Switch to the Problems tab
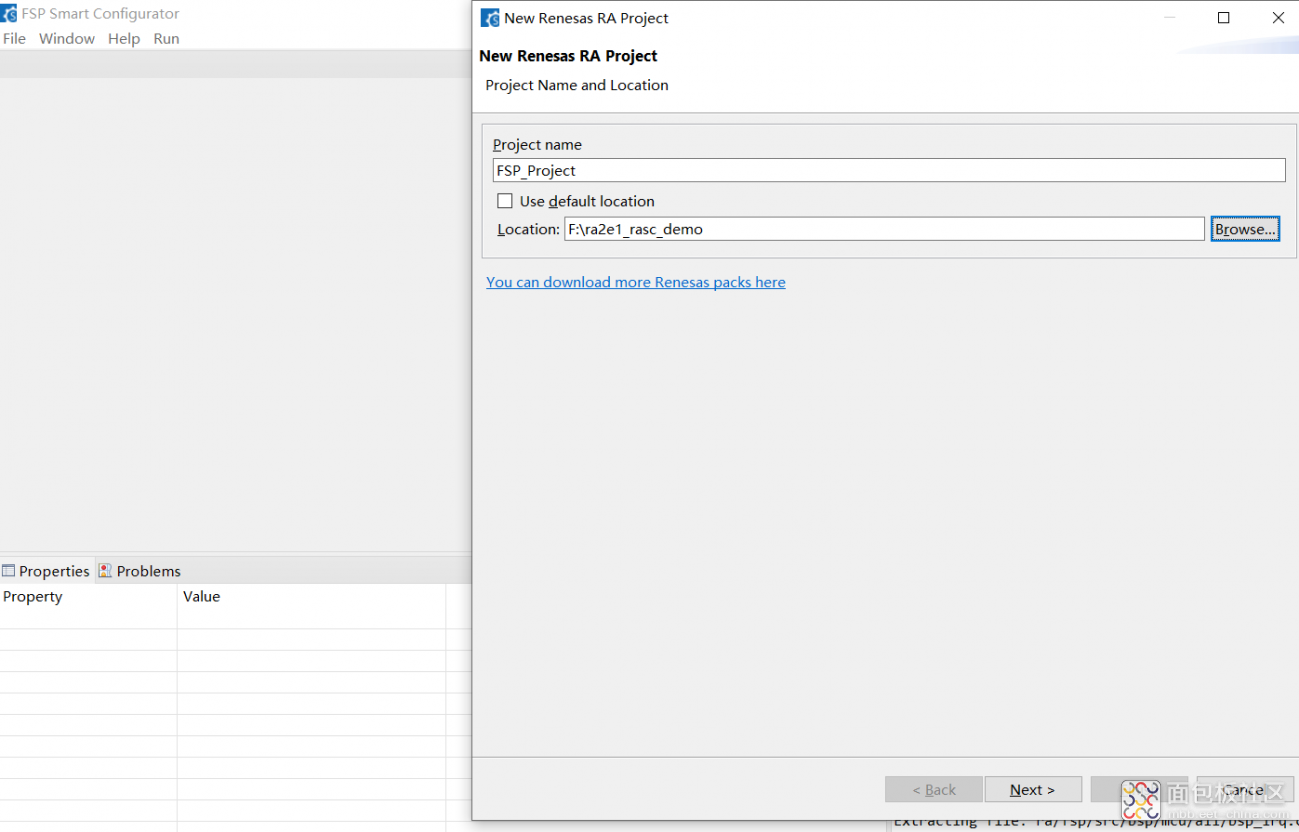 pos(140,571)
